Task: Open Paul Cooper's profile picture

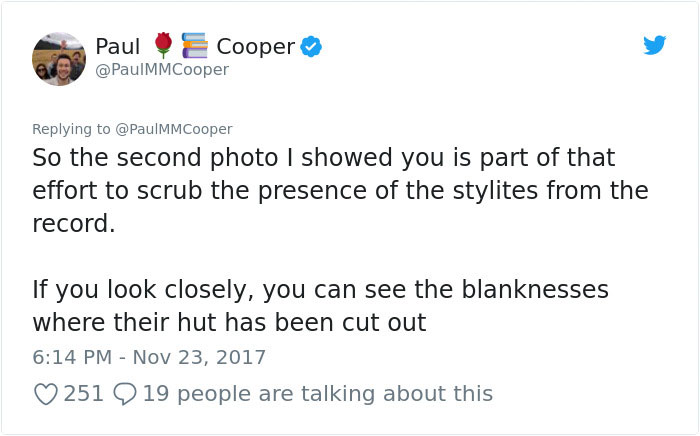Action: click(x=59, y=58)
